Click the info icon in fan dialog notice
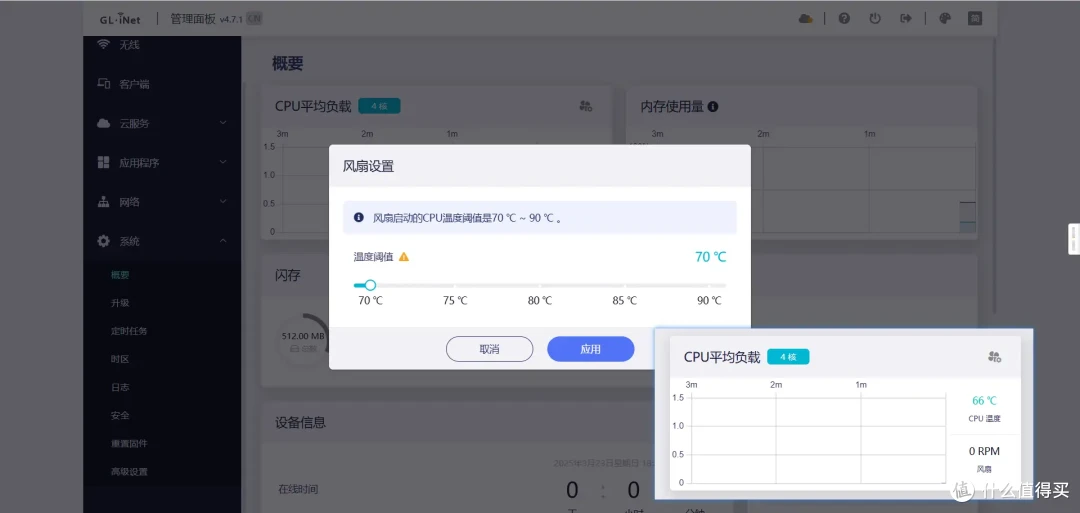 tap(358, 218)
